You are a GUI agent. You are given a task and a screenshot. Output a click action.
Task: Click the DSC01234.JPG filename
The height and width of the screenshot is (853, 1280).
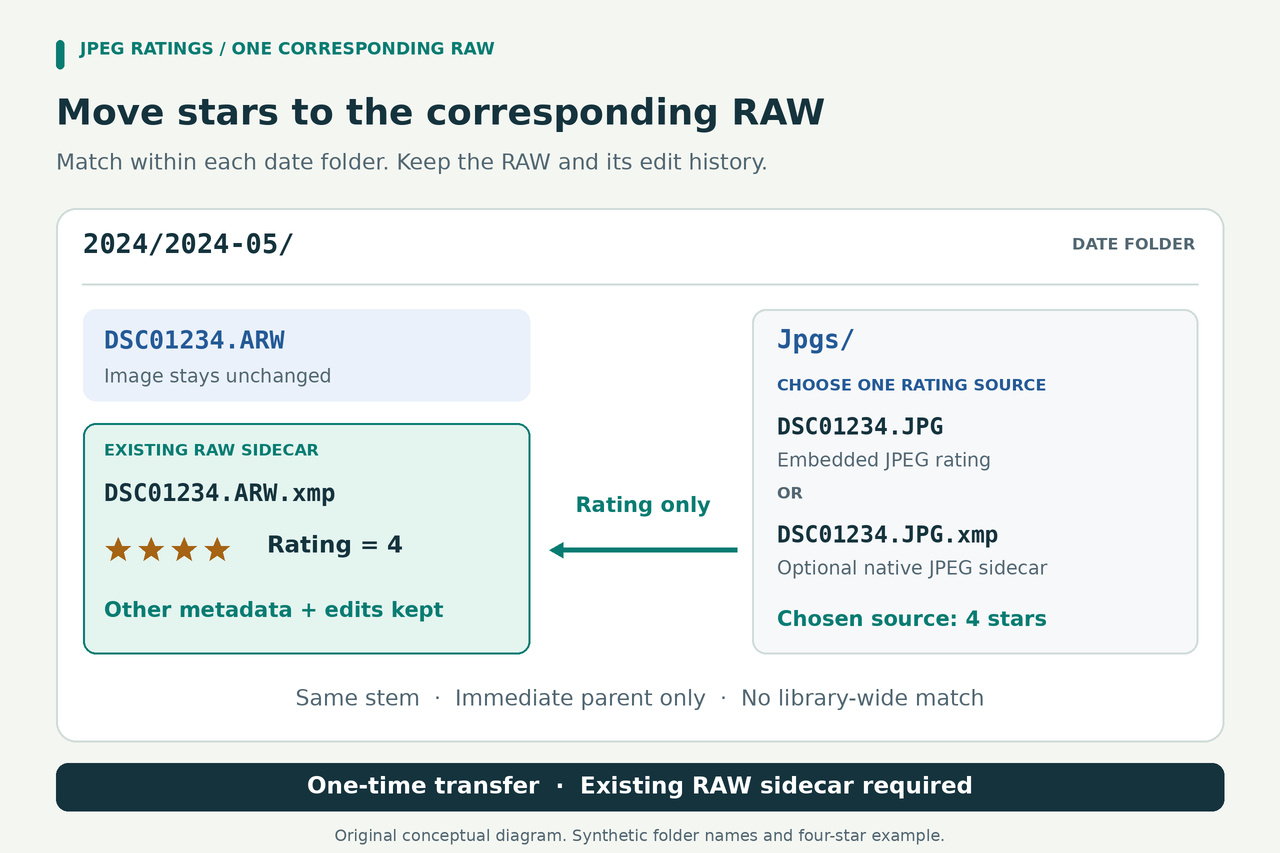pos(860,427)
